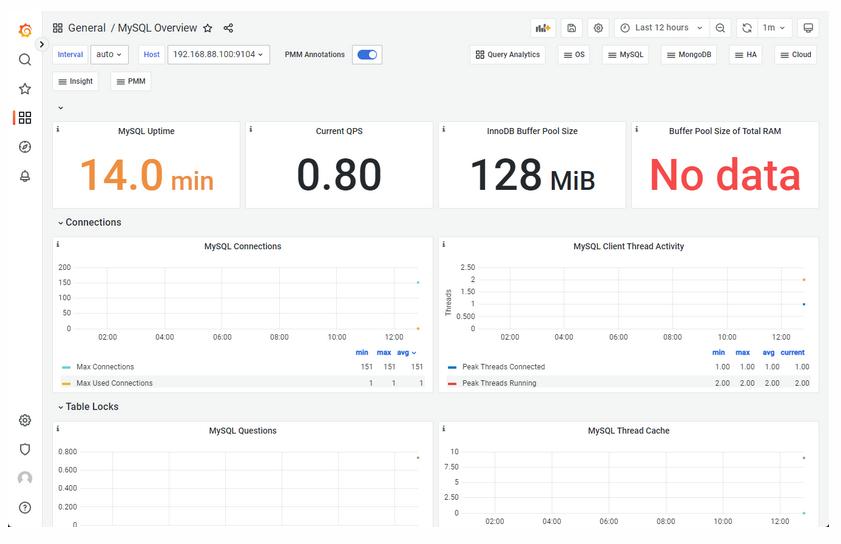The width and height of the screenshot is (841, 544).
Task: Open the Alerting bell icon
Action: tap(25, 176)
